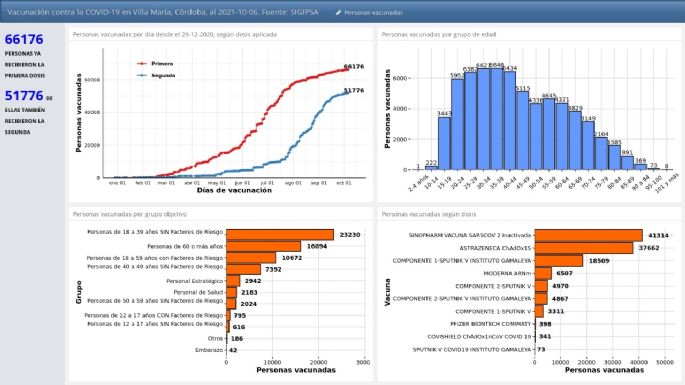
Task: Click the Primera legend entry in line chart
Action: [x=155, y=64]
